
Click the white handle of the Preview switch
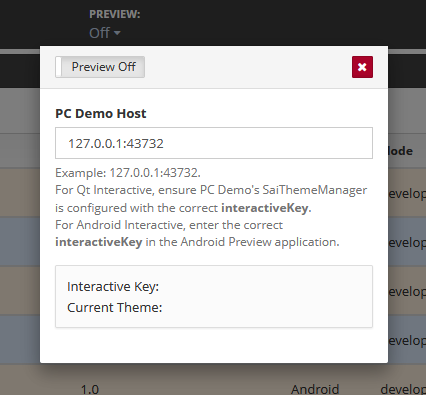point(59,67)
